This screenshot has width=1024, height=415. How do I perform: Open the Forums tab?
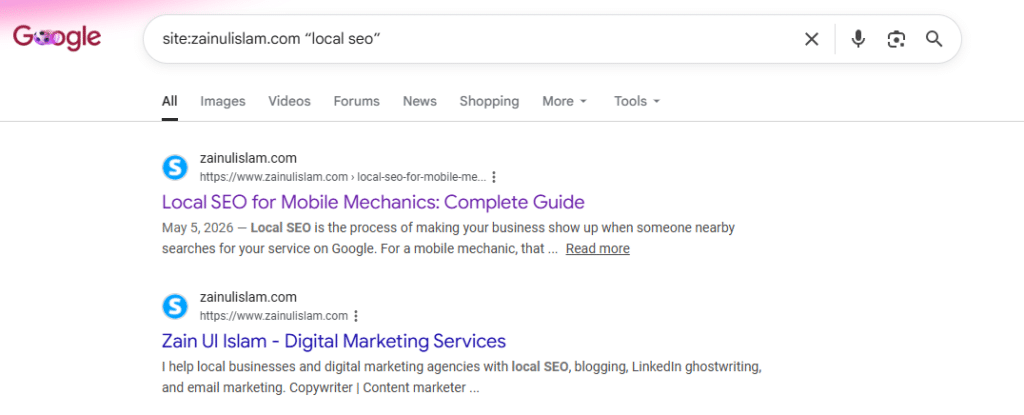(357, 101)
